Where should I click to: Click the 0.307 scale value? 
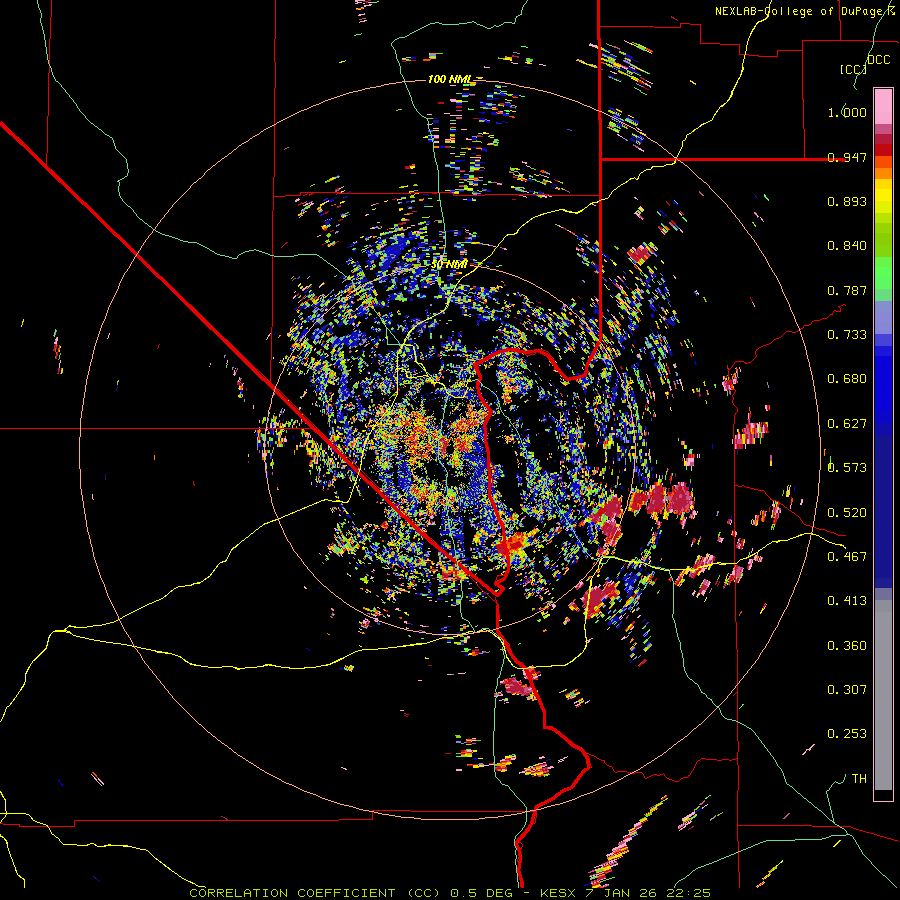point(847,690)
